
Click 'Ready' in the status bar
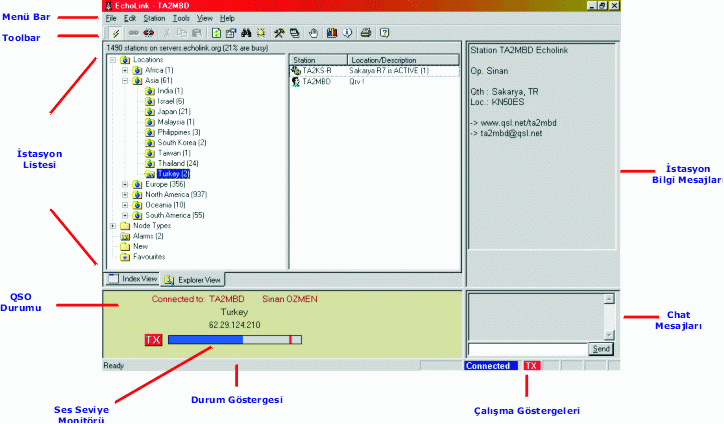click(x=114, y=366)
